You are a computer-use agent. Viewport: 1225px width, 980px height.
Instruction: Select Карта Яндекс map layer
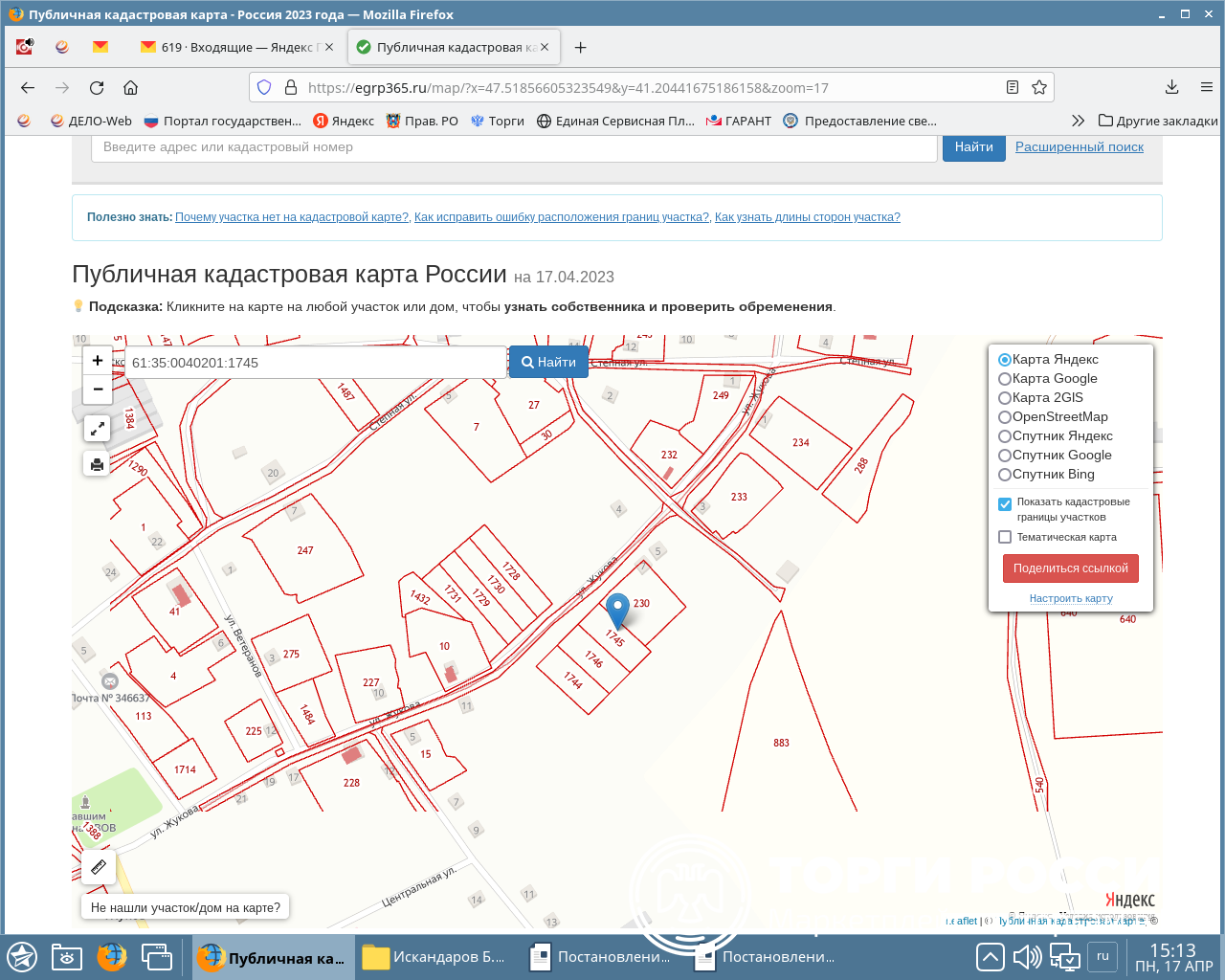1048,359
